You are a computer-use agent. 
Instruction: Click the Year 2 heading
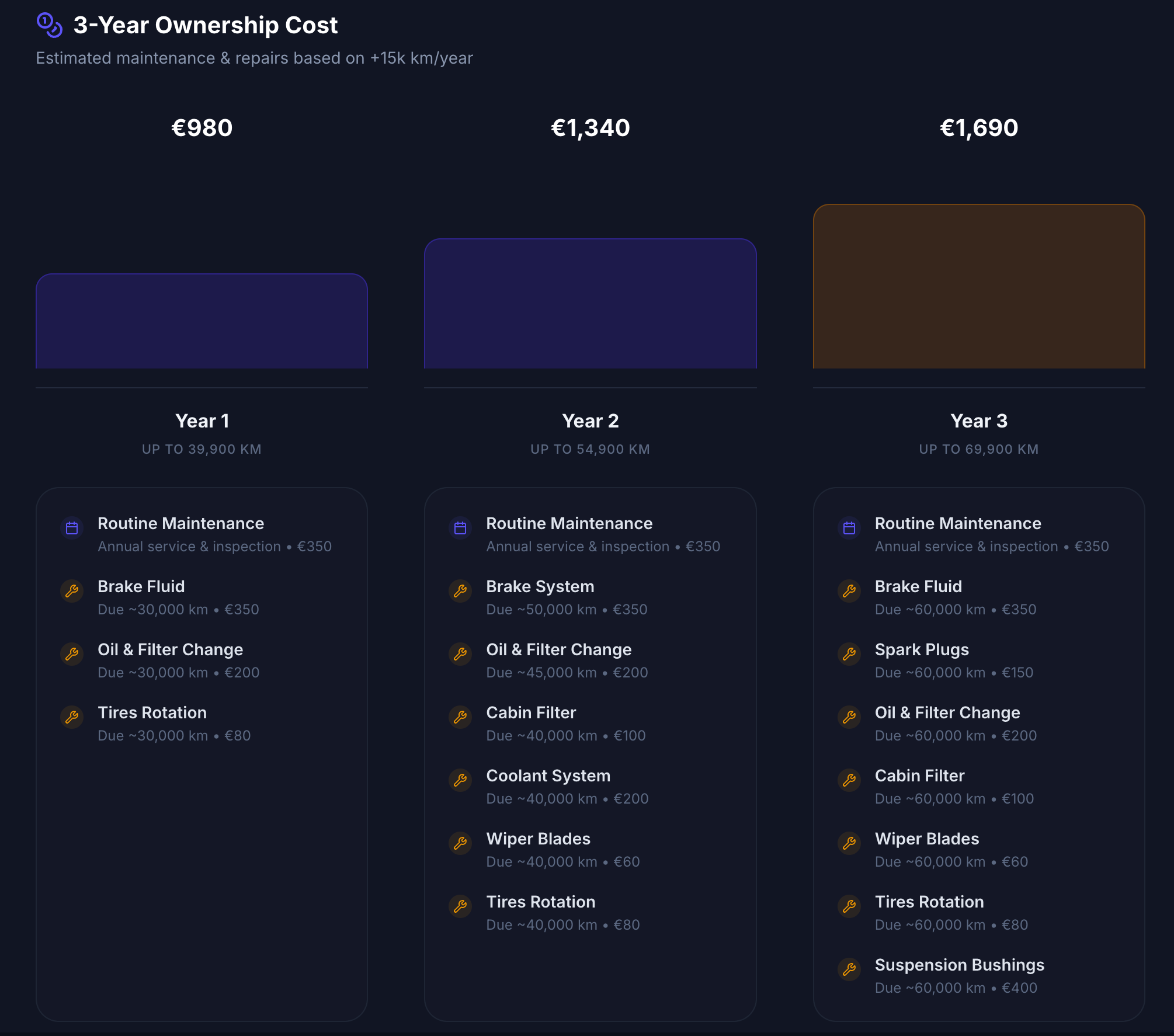[x=590, y=421]
